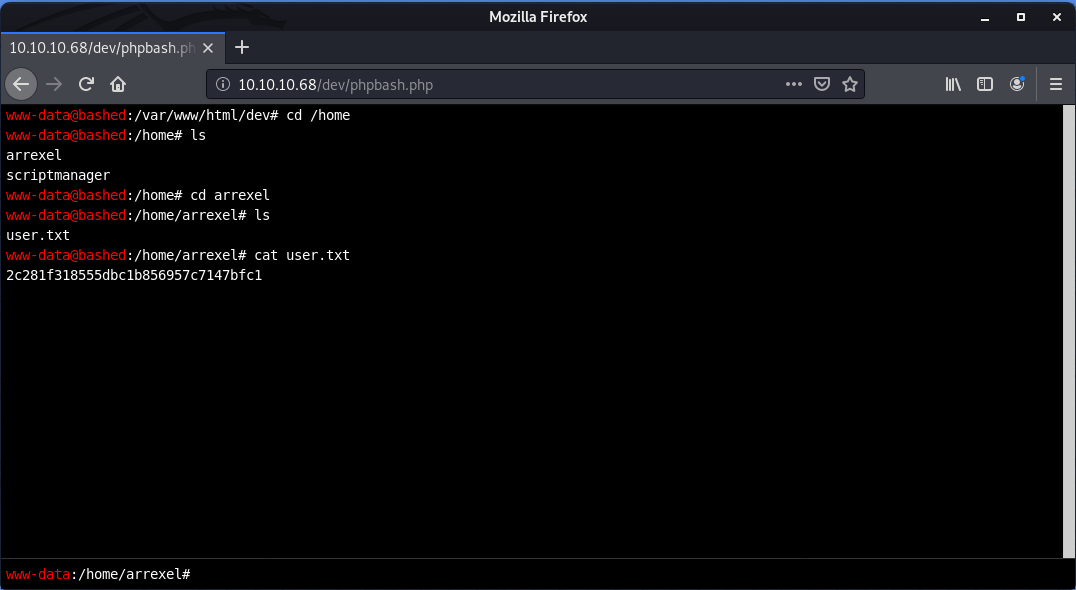View site information for 10.10.10.68
1076x590 pixels.
[221, 84]
